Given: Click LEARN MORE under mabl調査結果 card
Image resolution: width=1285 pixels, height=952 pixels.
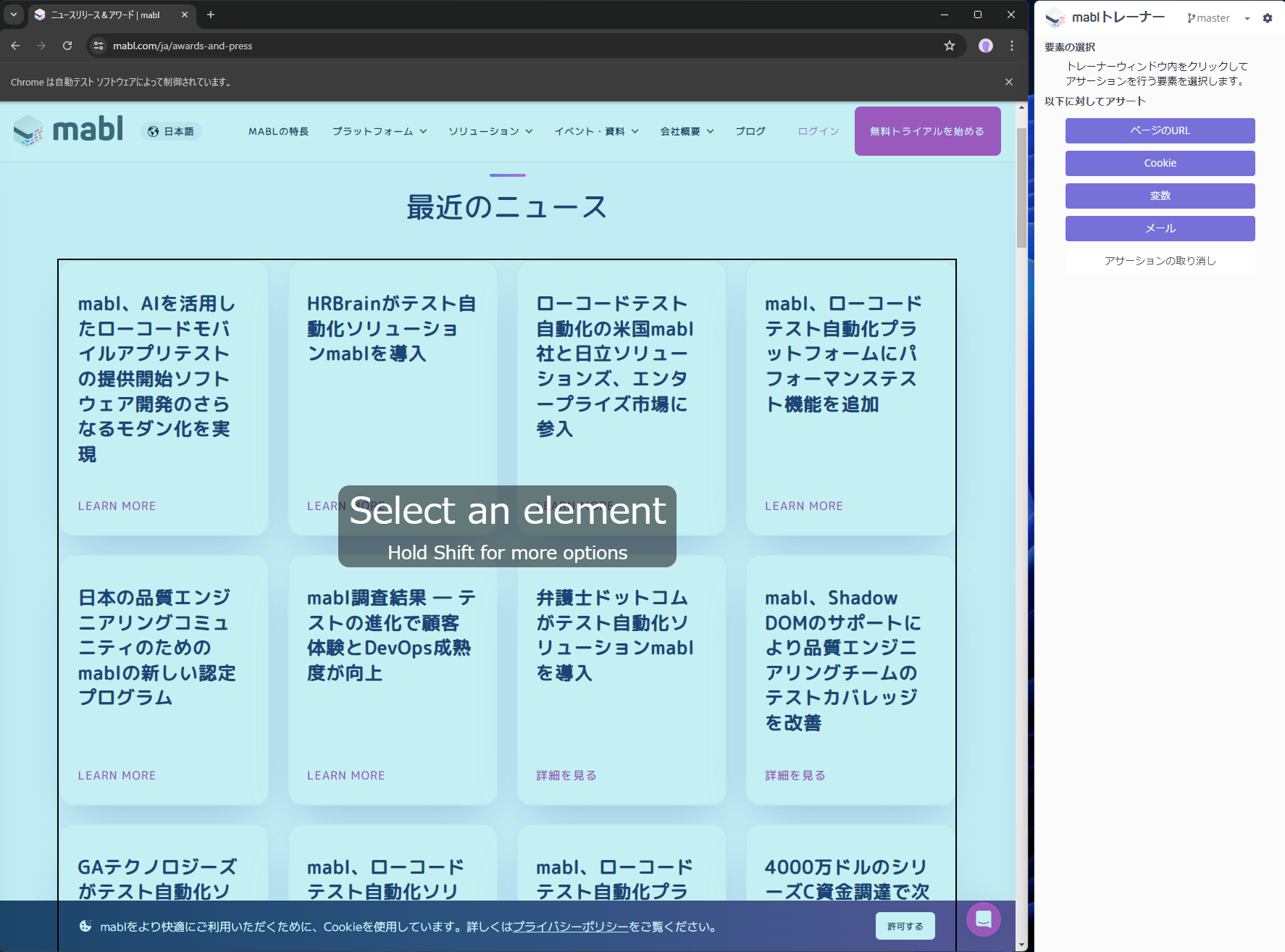Looking at the screenshot, I should coord(346,775).
